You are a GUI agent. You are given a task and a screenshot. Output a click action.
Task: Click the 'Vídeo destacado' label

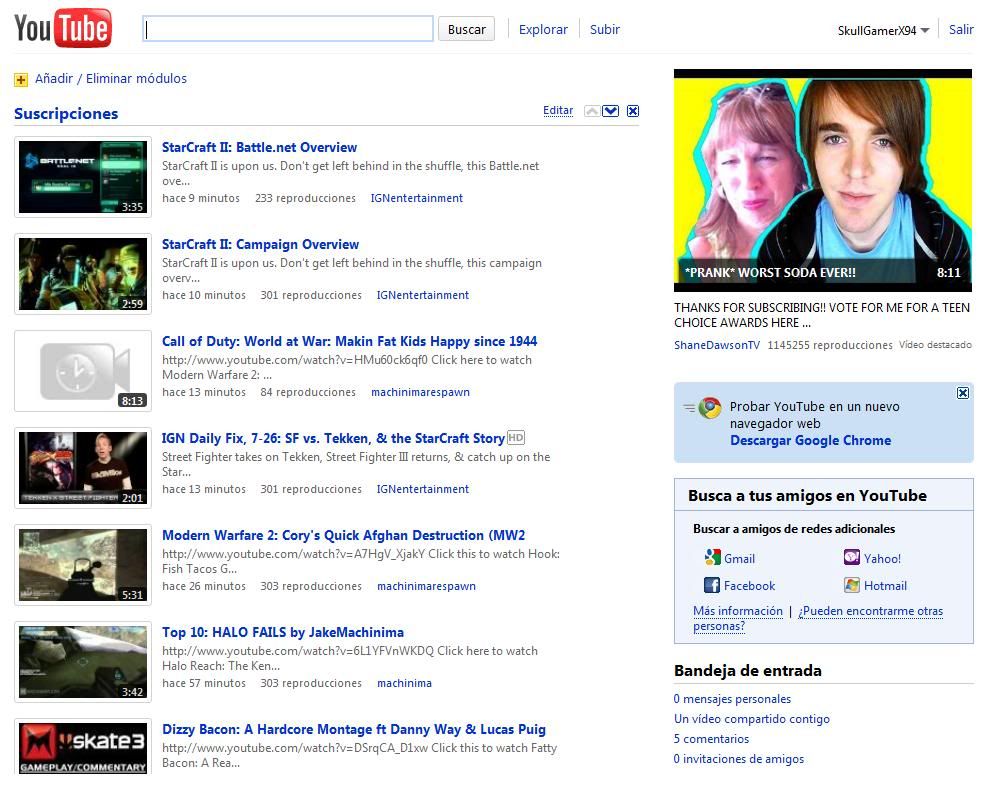[x=935, y=345]
